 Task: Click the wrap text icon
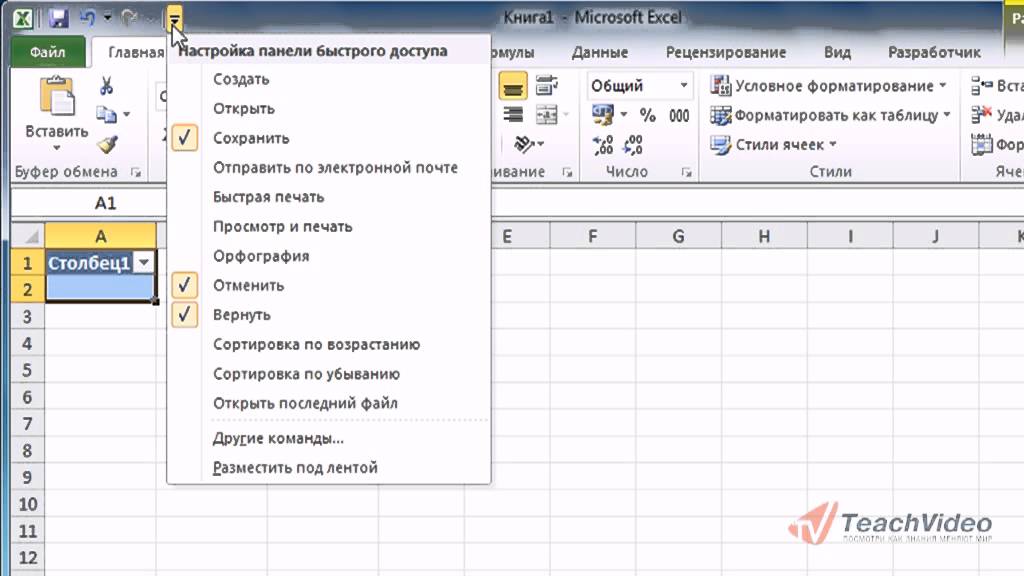[547, 86]
